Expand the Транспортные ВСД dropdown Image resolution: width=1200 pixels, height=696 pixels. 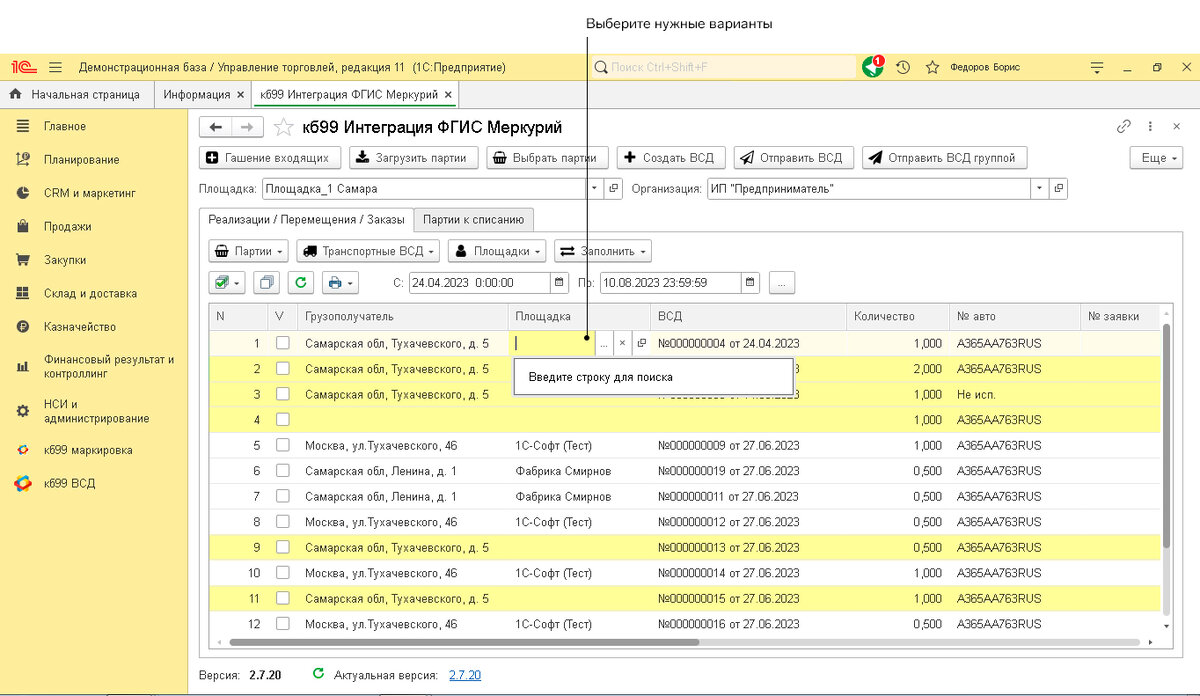(368, 251)
